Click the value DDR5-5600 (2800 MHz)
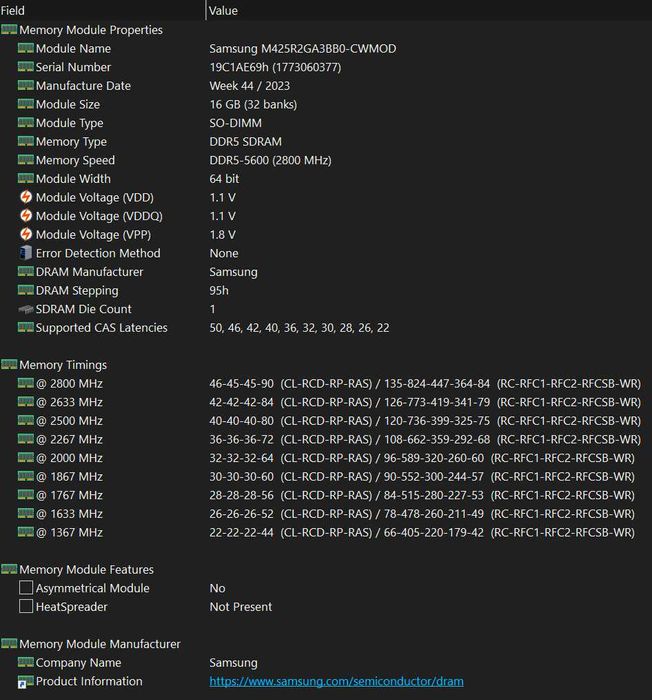Image resolution: width=652 pixels, height=700 pixels. 271,160
